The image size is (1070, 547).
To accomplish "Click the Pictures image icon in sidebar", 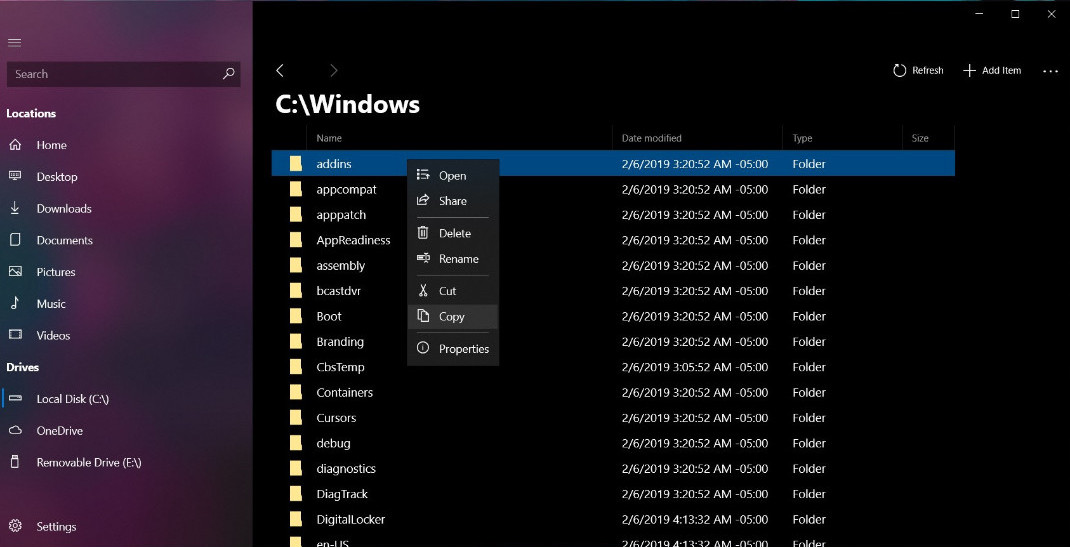I will tap(15, 271).
